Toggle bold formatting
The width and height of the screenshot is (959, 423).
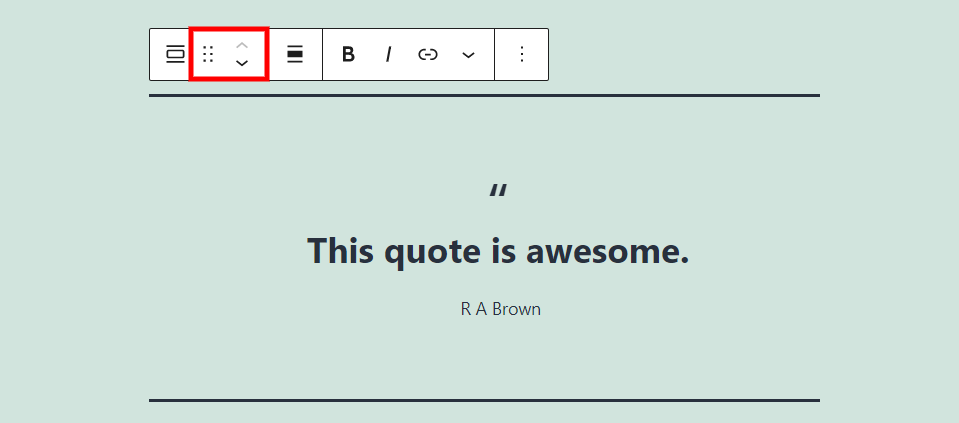(x=348, y=54)
